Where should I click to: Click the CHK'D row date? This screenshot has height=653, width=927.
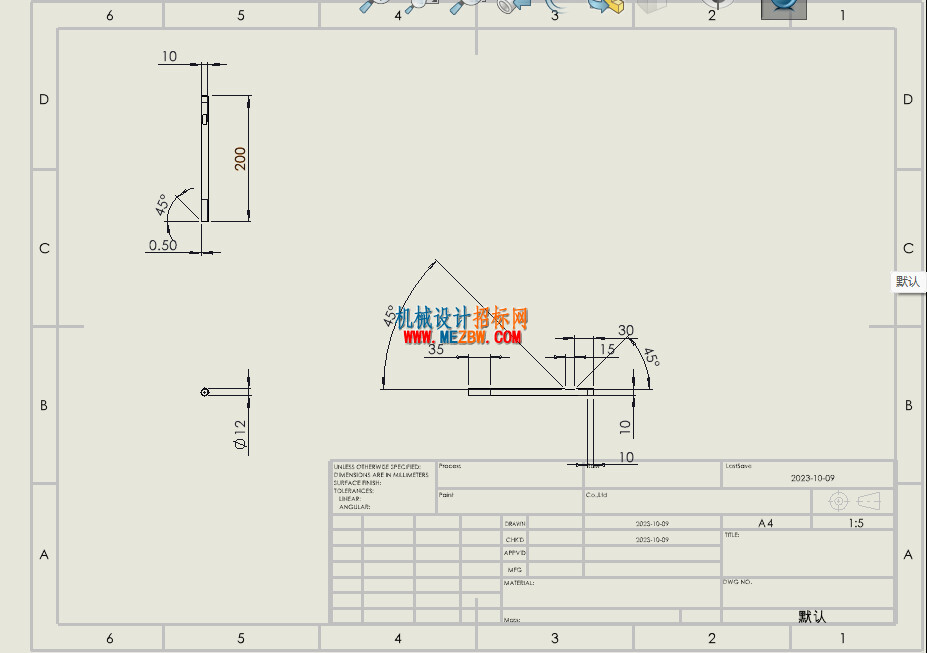[652, 540]
